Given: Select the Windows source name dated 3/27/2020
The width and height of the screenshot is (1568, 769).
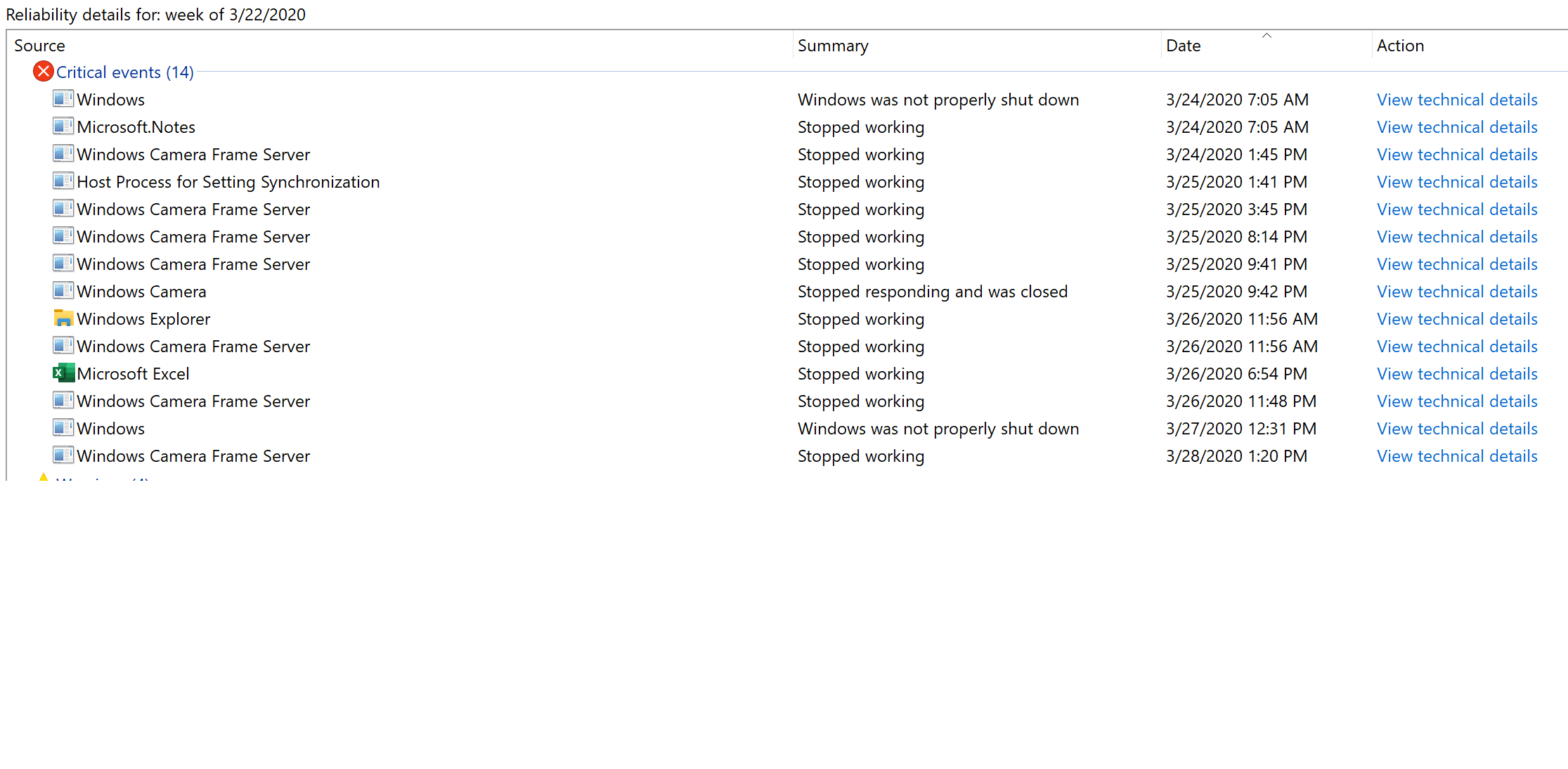Looking at the screenshot, I should tap(111, 429).
